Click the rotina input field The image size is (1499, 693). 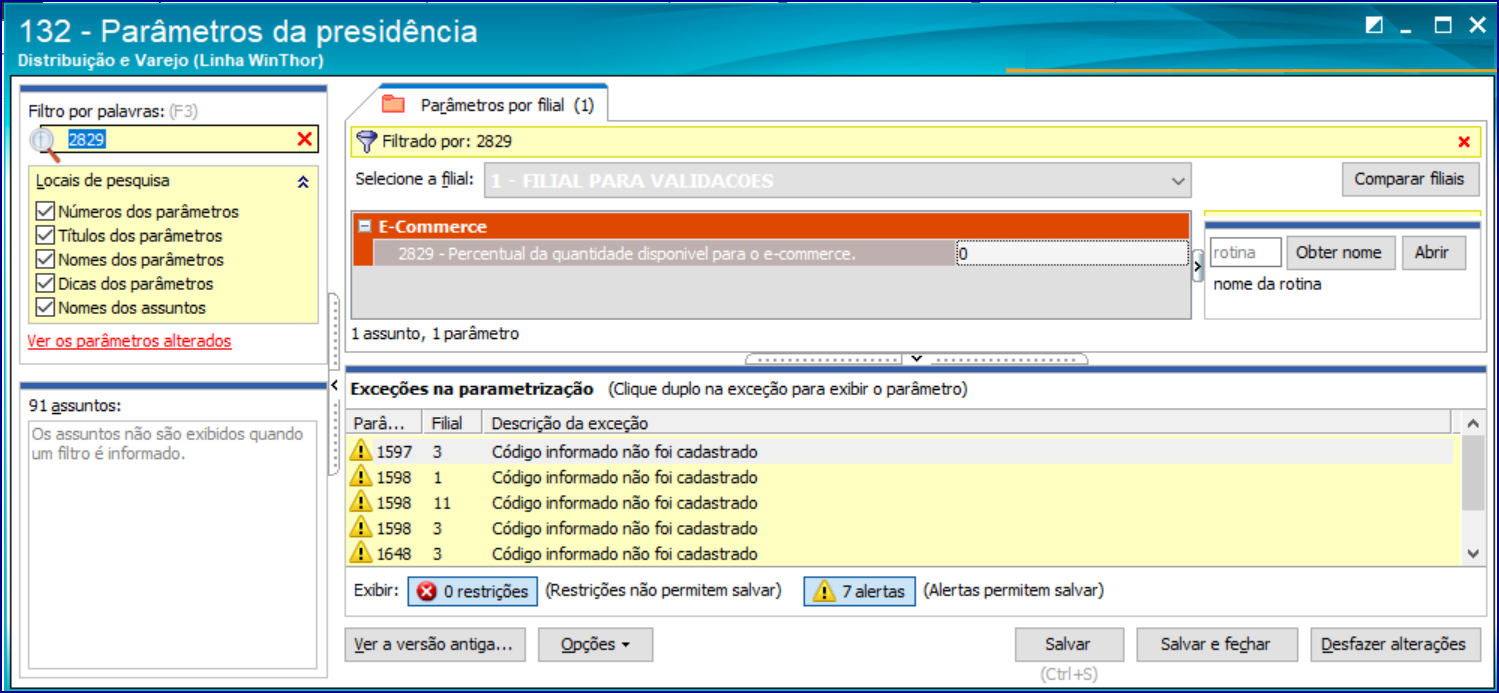1246,253
